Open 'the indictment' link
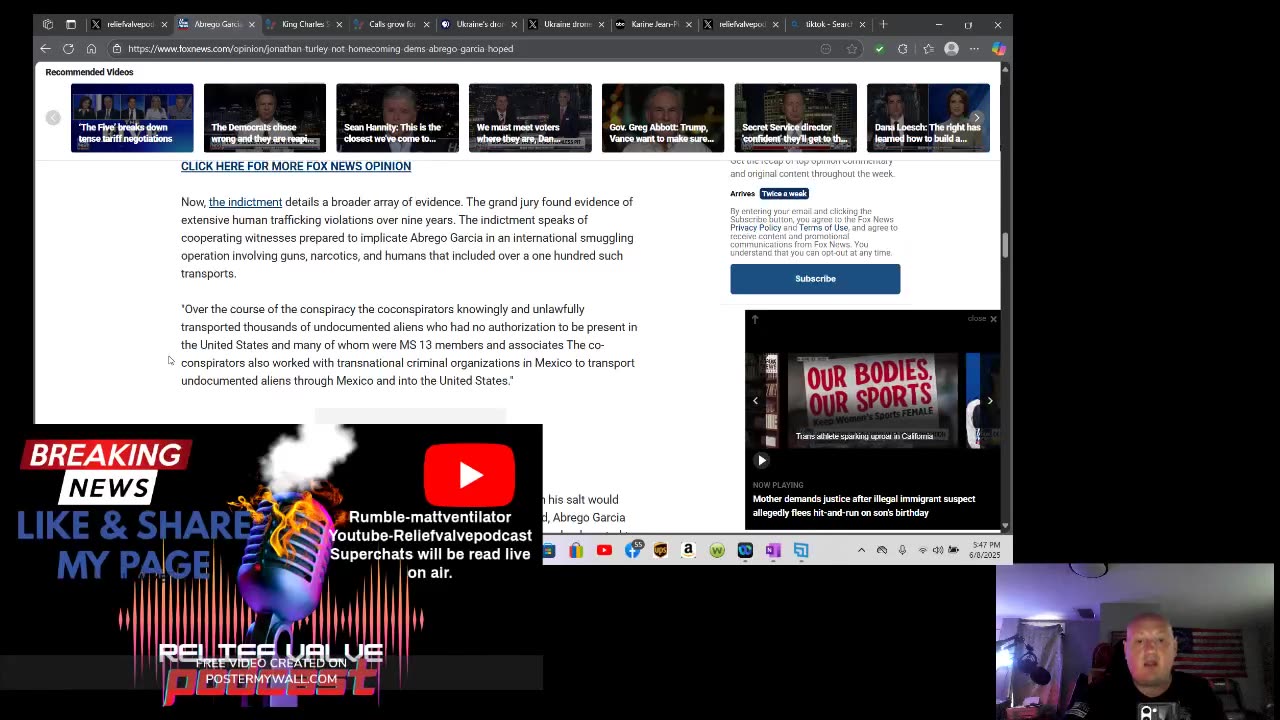The image size is (1280, 720). [x=245, y=202]
